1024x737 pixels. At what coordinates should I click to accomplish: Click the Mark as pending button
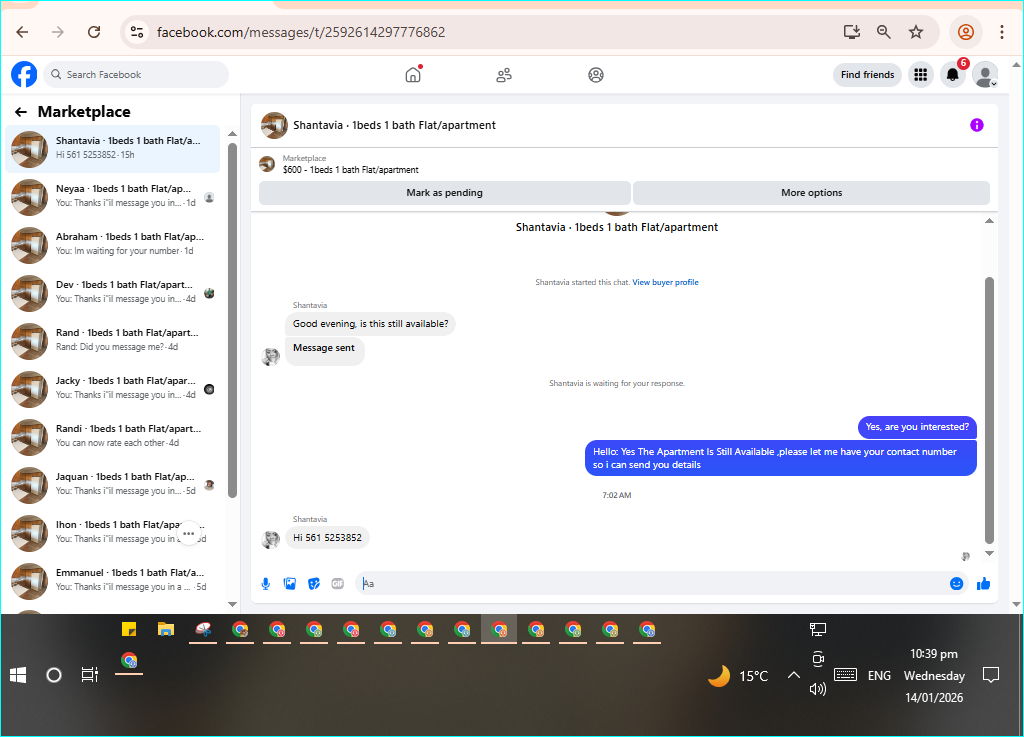(445, 193)
